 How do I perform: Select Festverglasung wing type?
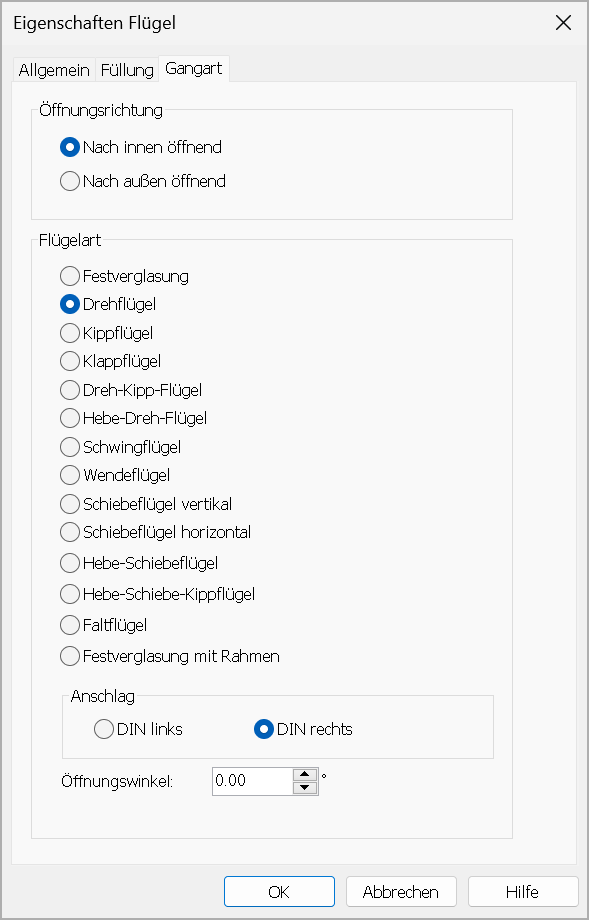[x=124, y=276]
